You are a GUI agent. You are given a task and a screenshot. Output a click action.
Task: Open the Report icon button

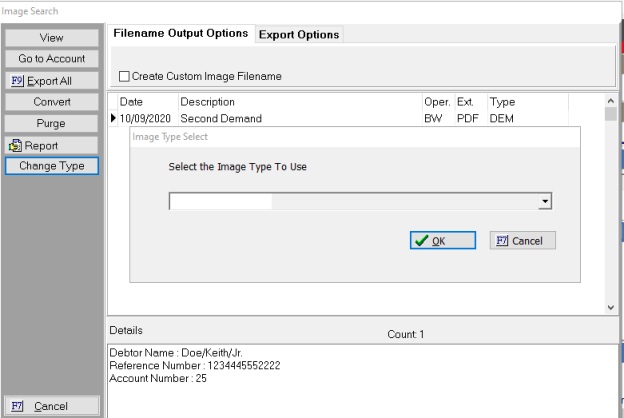(51, 146)
